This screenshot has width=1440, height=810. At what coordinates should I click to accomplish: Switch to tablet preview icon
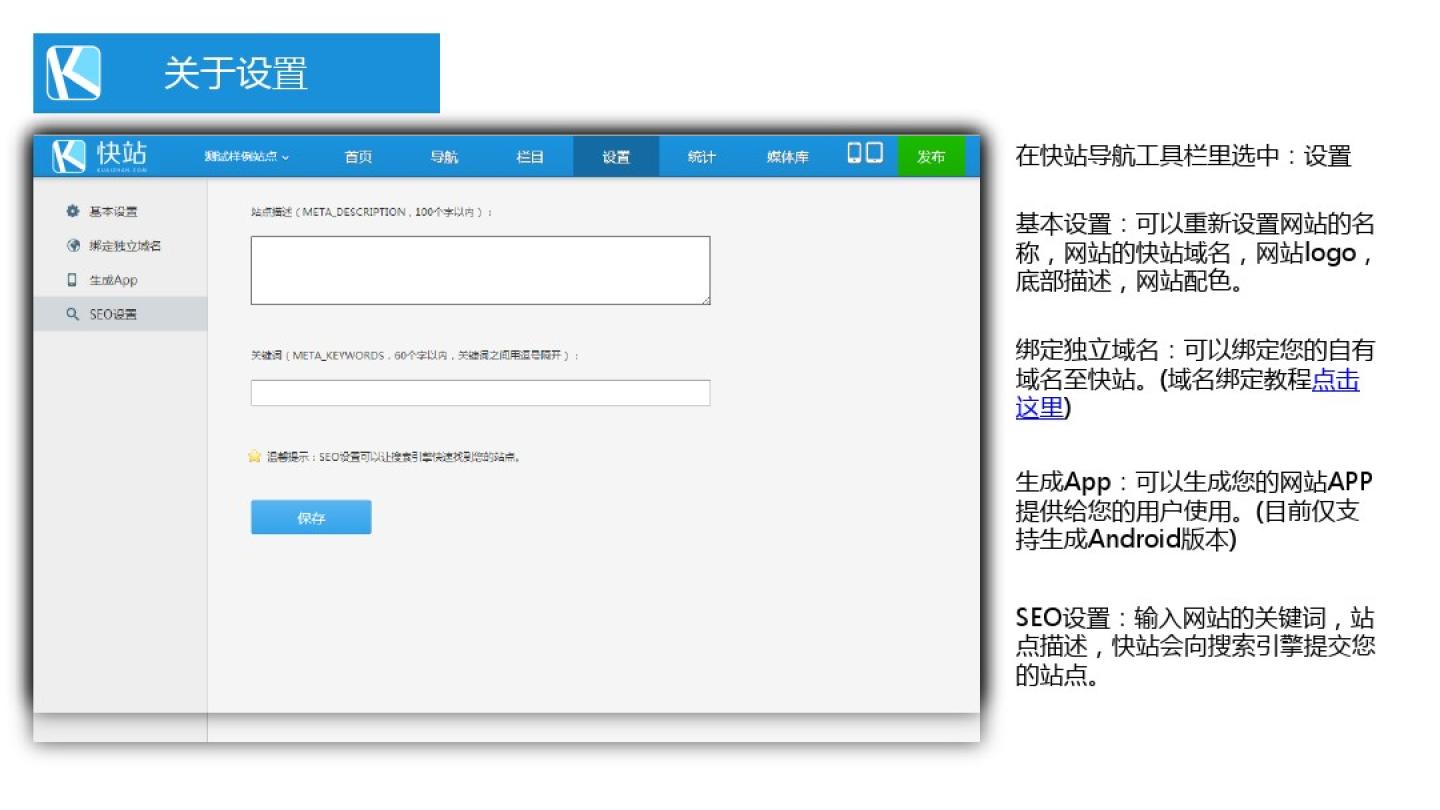click(x=875, y=153)
